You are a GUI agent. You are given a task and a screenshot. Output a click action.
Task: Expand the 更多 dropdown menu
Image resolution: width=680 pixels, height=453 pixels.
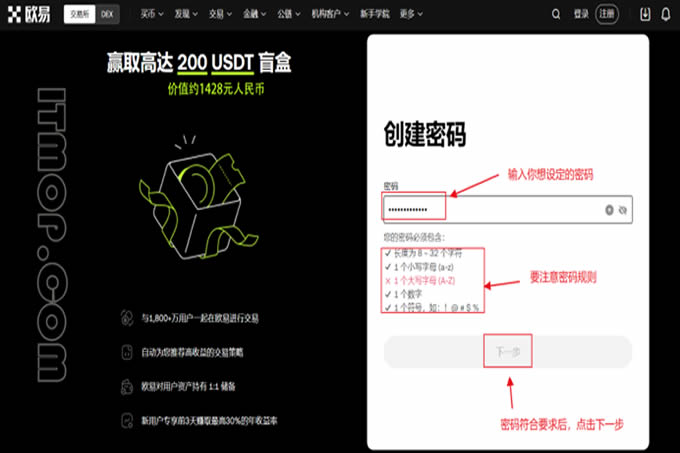pos(408,14)
